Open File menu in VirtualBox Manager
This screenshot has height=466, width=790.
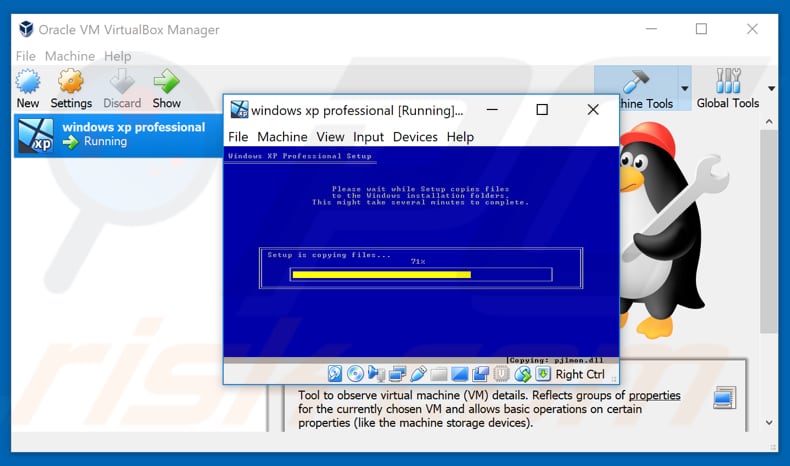click(26, 56)
